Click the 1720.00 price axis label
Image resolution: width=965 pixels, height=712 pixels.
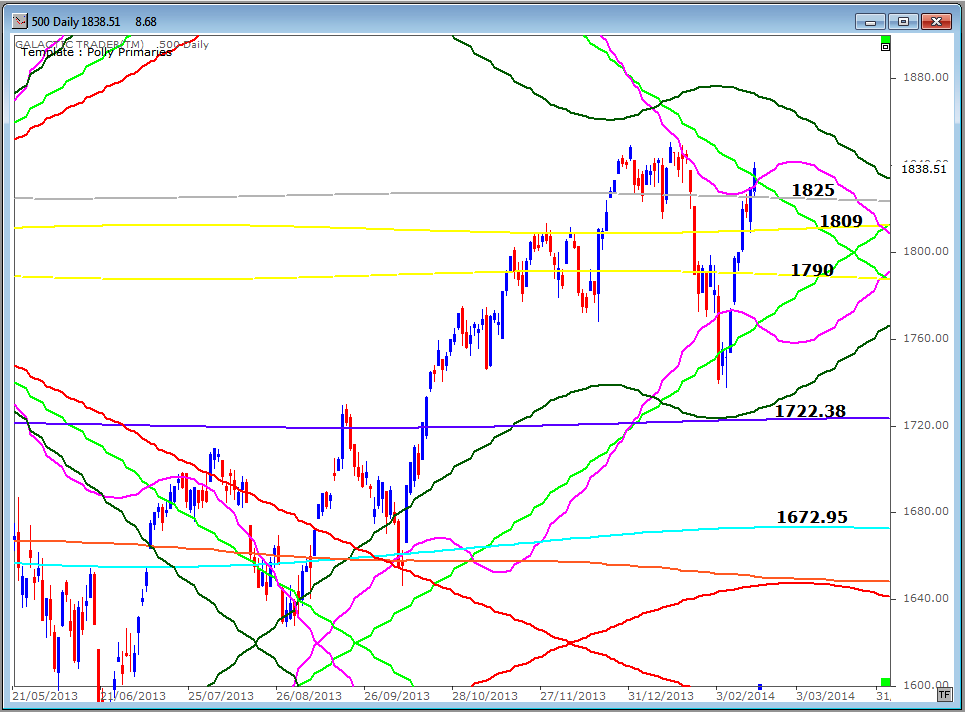pyautogui.click(x=926, y=425)
